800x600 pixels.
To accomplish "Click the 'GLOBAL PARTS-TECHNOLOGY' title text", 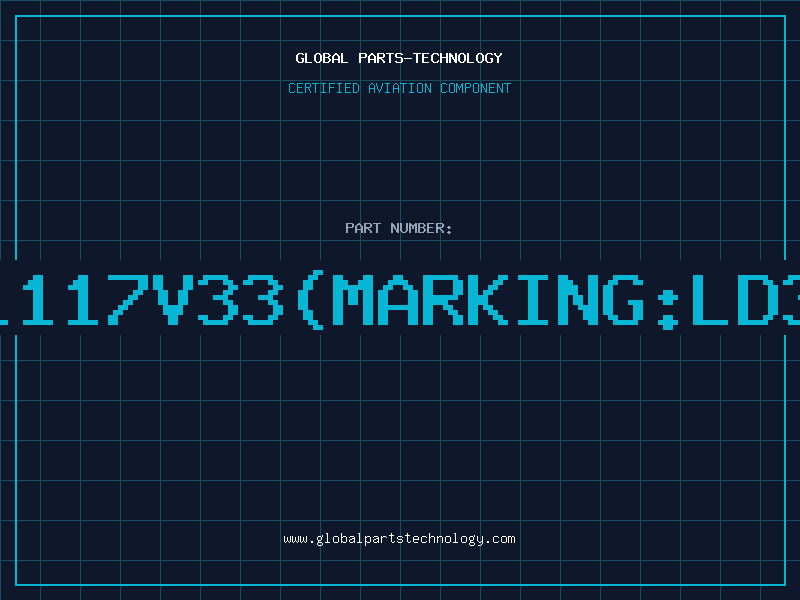I will tap(399, 58).
